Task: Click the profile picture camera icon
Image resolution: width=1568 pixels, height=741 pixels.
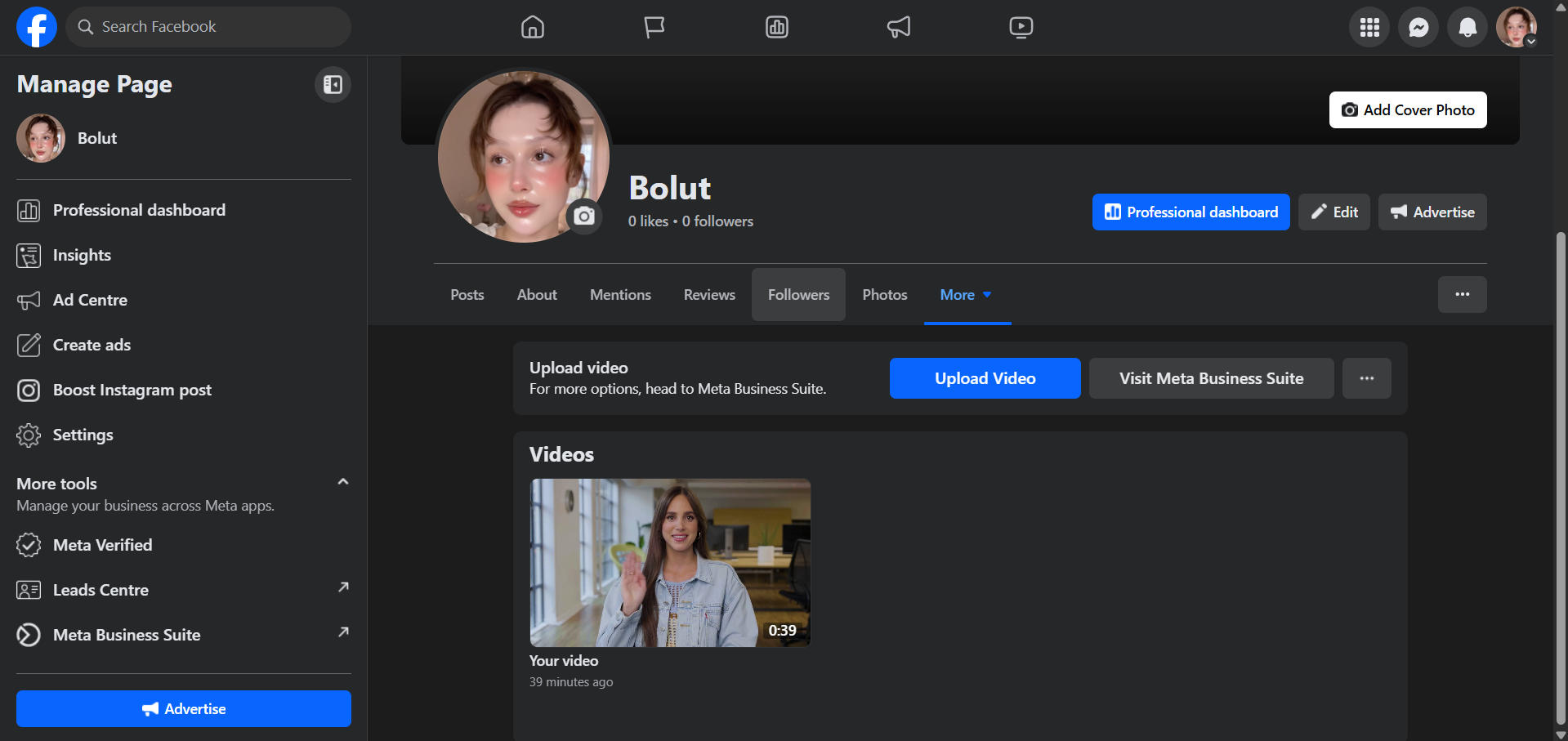Action: coord(584,216)
